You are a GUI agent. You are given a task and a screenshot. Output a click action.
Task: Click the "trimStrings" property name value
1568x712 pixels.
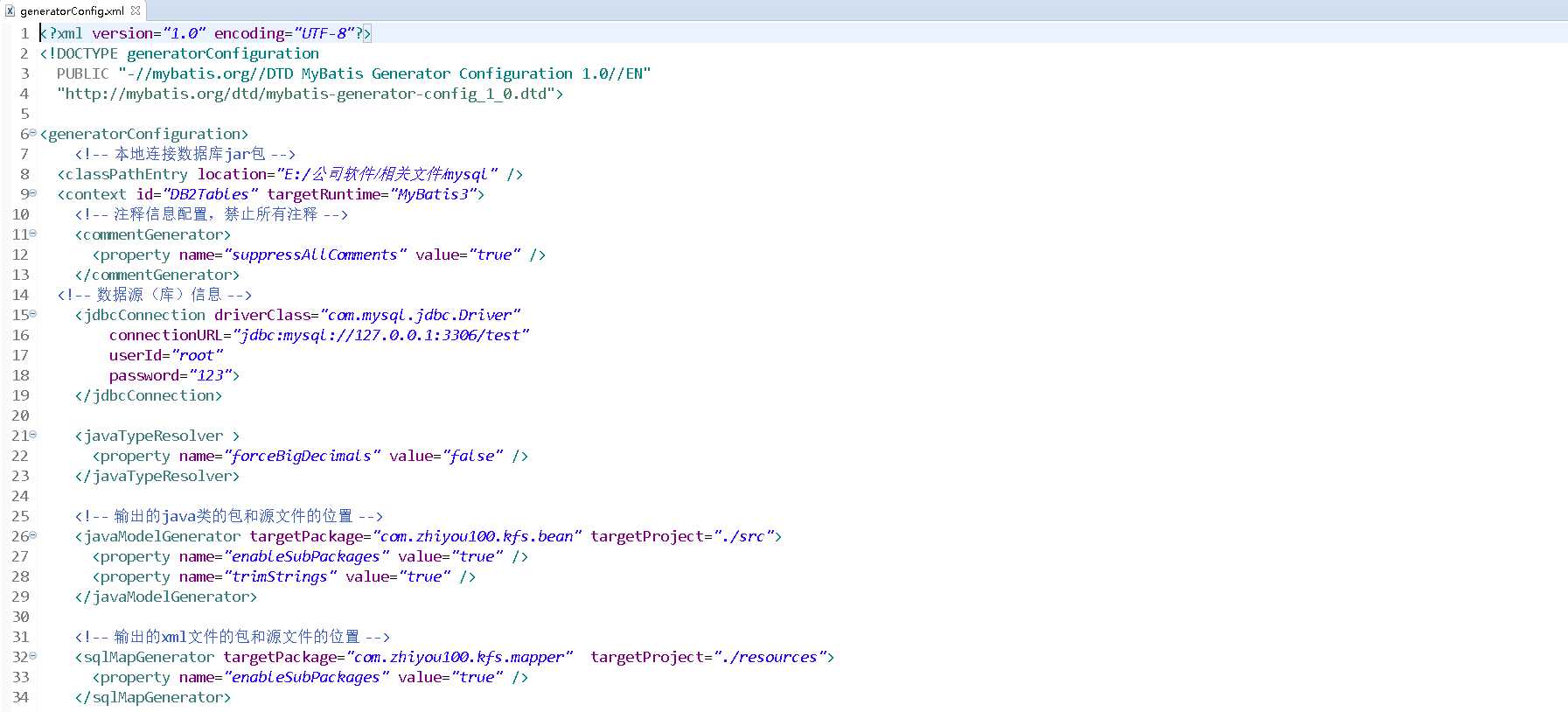(280, 576)
